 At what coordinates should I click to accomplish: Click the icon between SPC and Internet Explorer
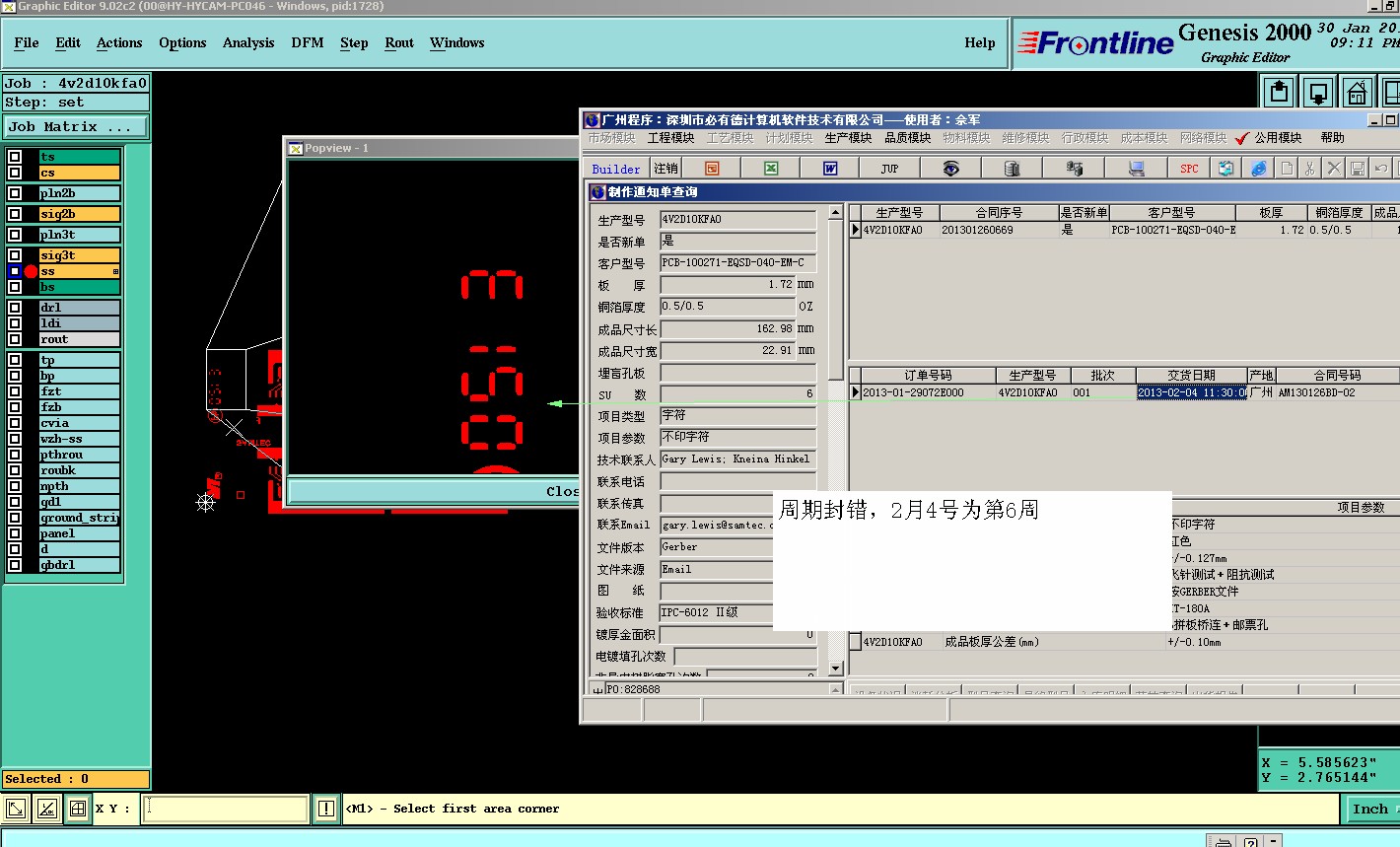pyautogui.click(x=1225, y=169)
